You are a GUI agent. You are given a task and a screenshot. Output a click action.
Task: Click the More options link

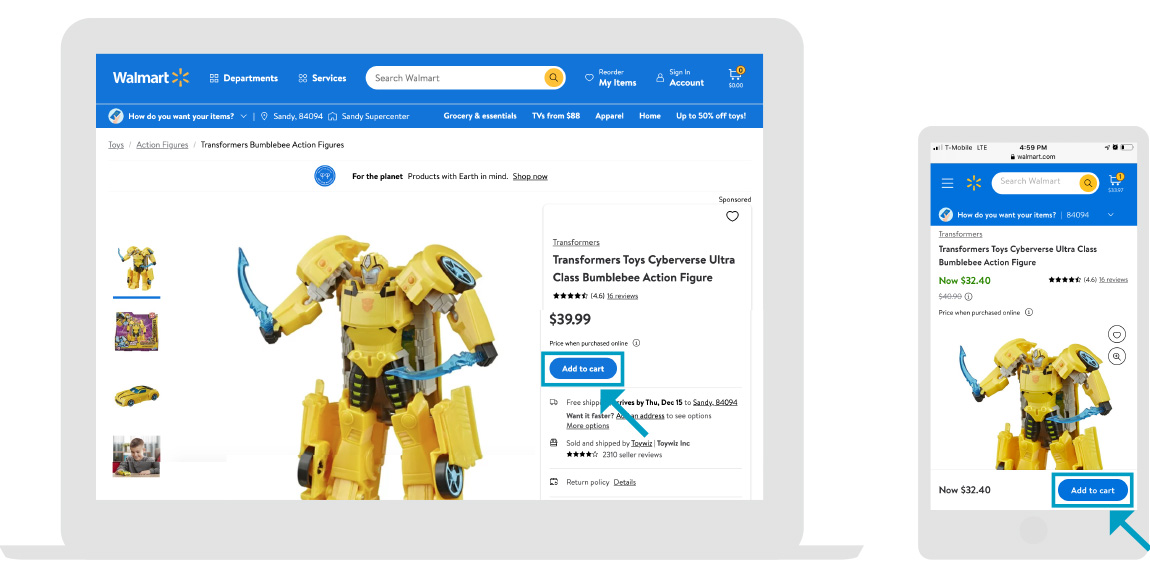tap(587, 425)
